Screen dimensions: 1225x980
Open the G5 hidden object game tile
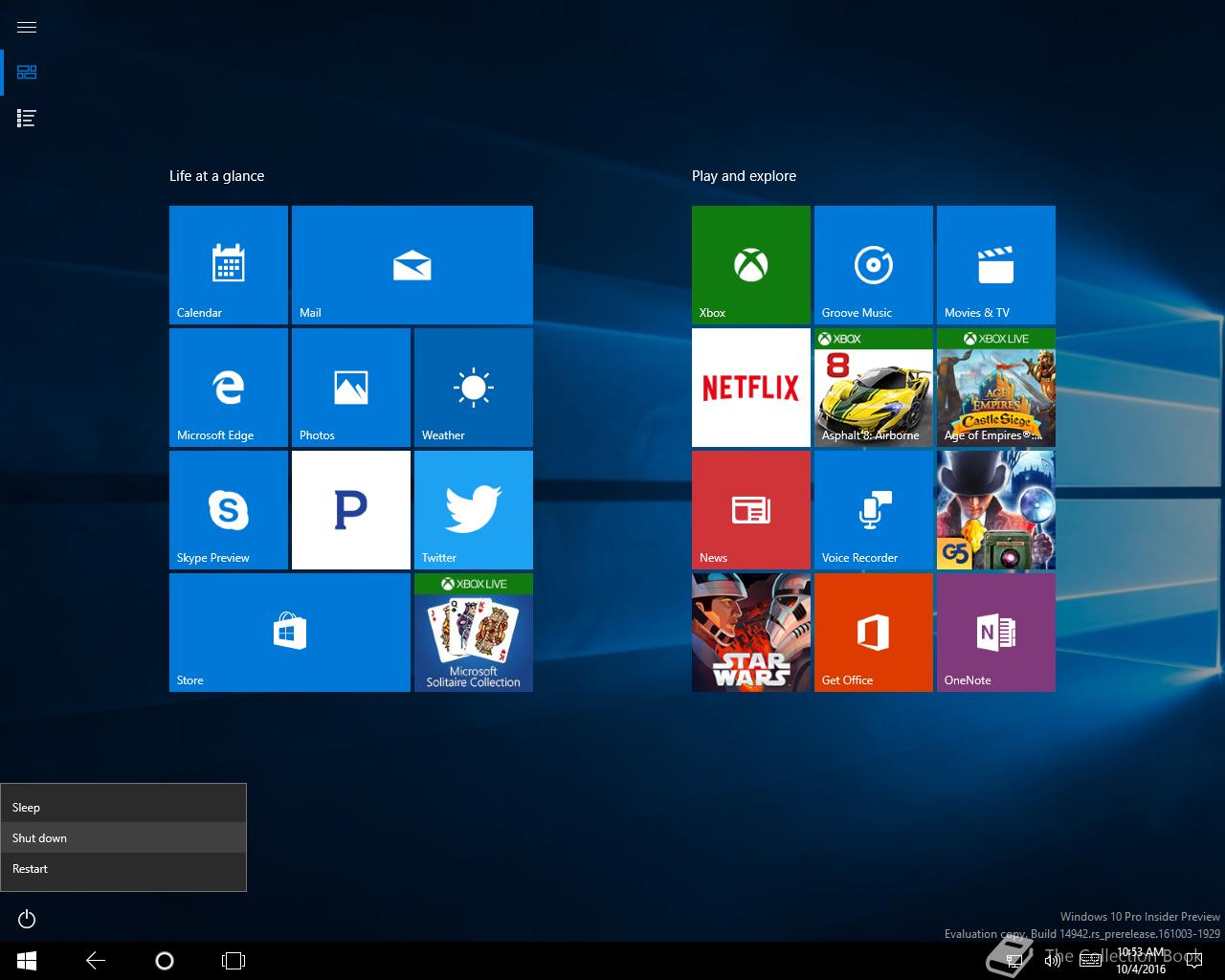click(x=996, y=510)
